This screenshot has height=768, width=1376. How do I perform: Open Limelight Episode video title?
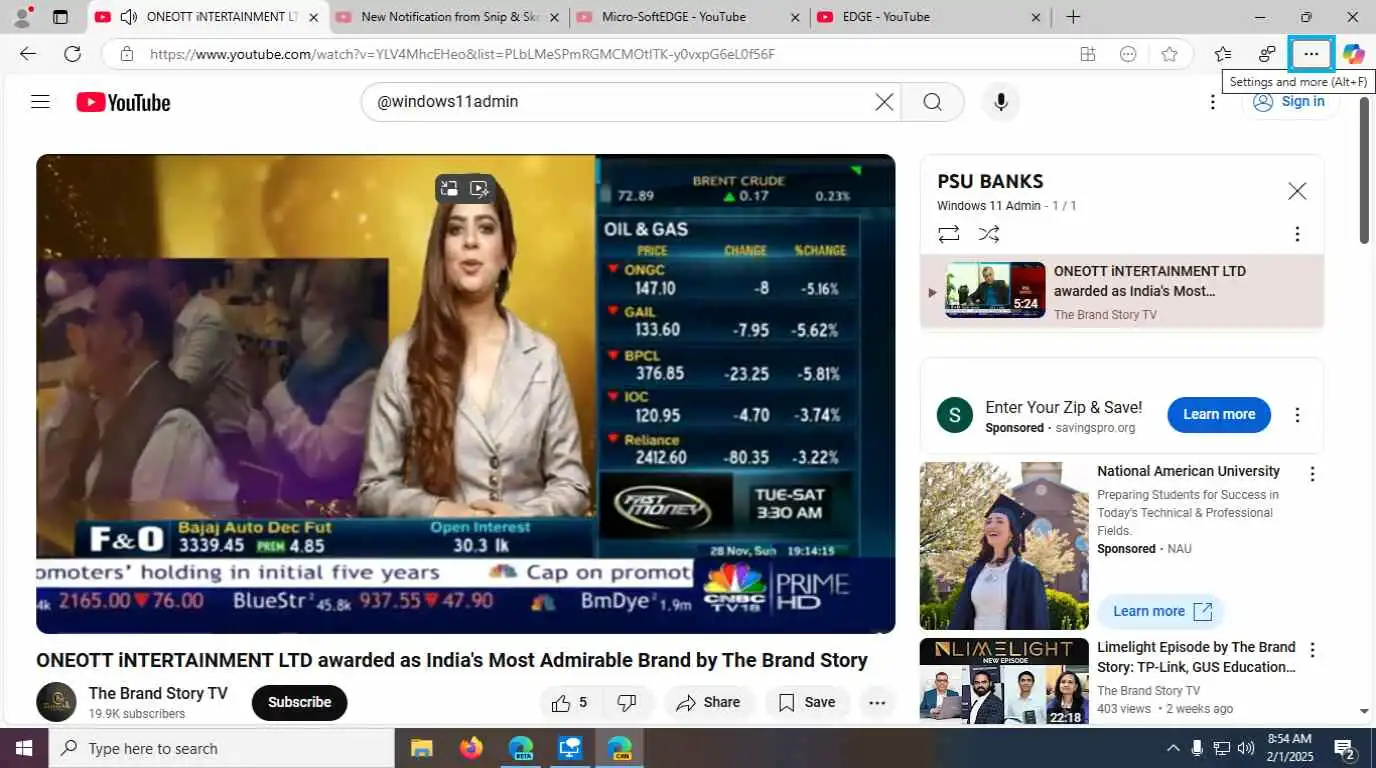[x=1196, y=657]
